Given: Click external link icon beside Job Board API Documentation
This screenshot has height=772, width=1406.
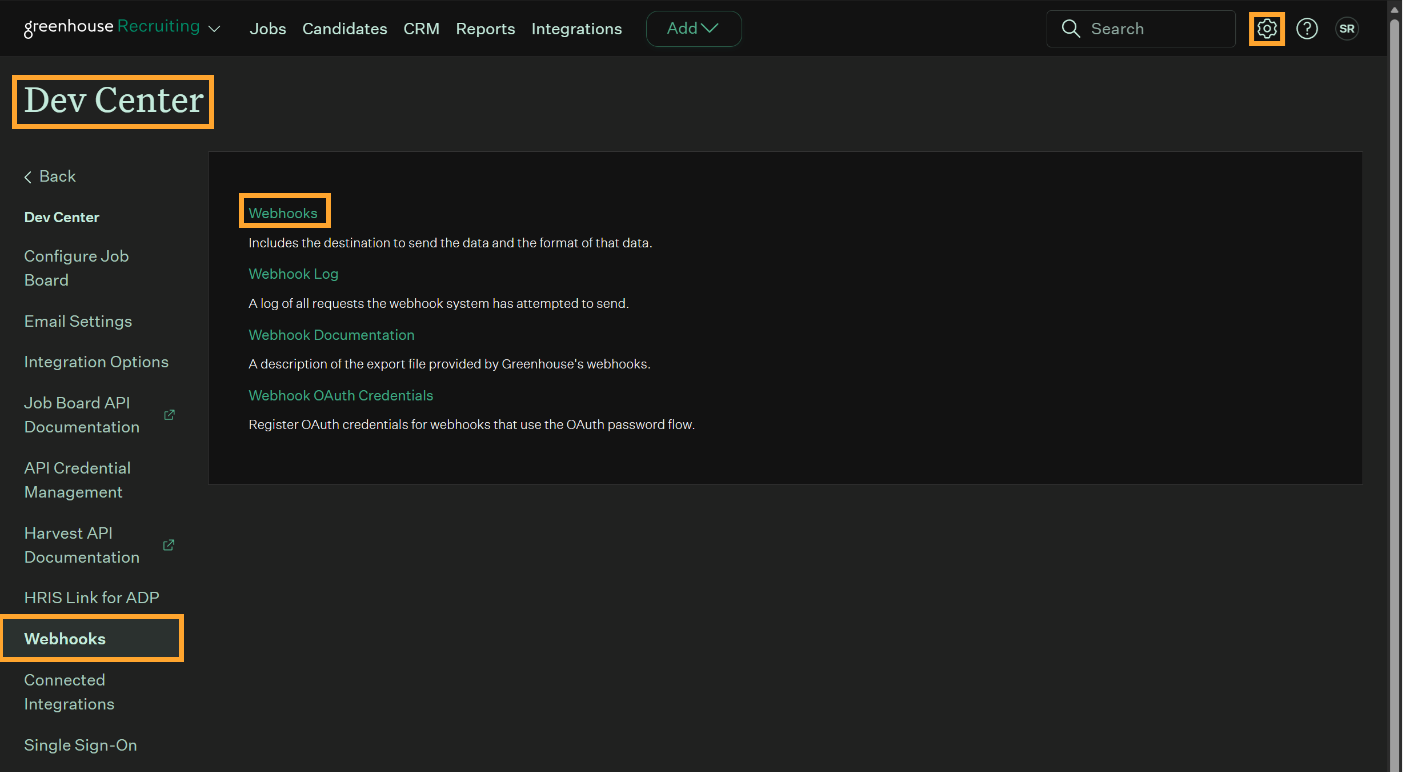Looking at the screenshot, I should coord(169,415).
